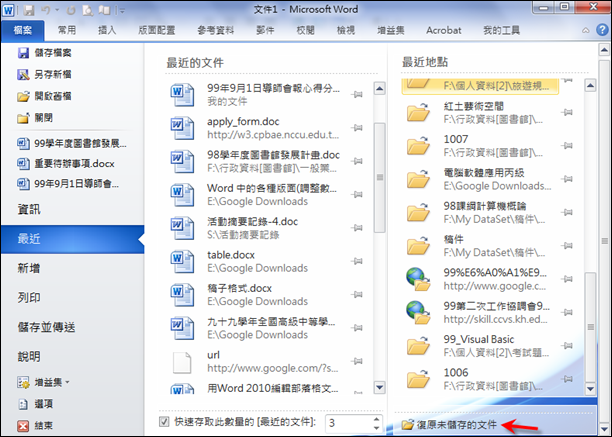This screenshot has height=437, width=612.
Task: Open the 1006 folder icon
Action: [418, 379]
